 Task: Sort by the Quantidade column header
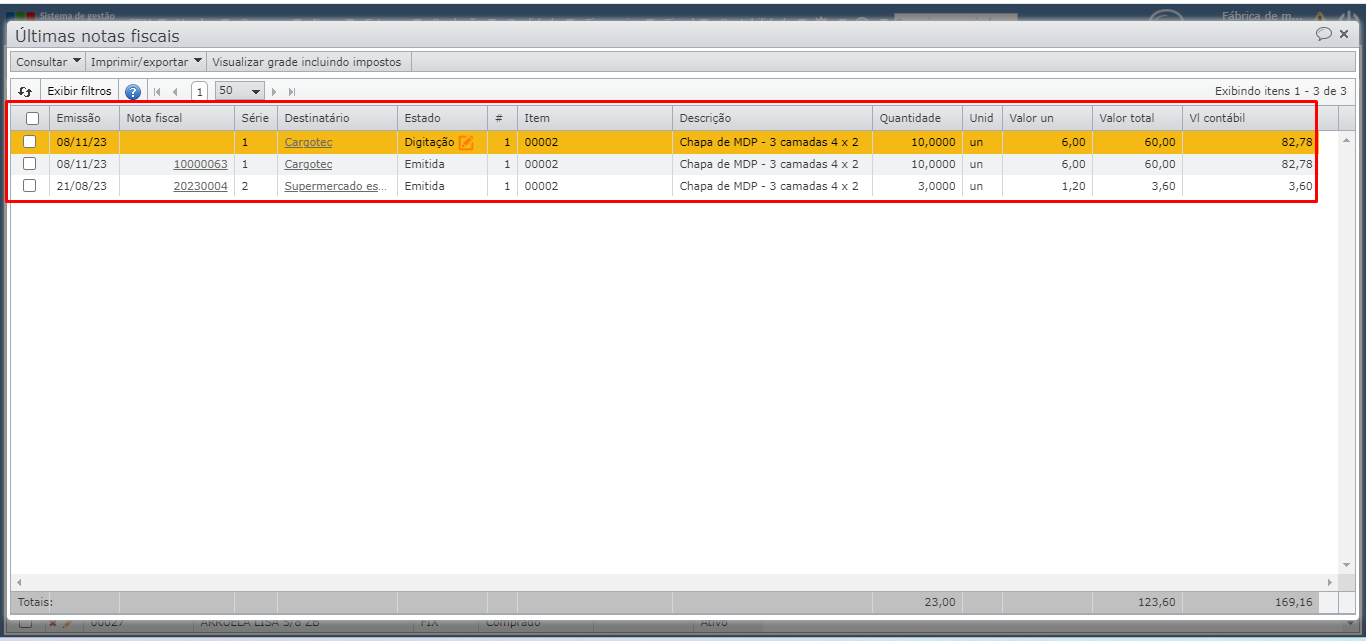click(x=917, y=118)
